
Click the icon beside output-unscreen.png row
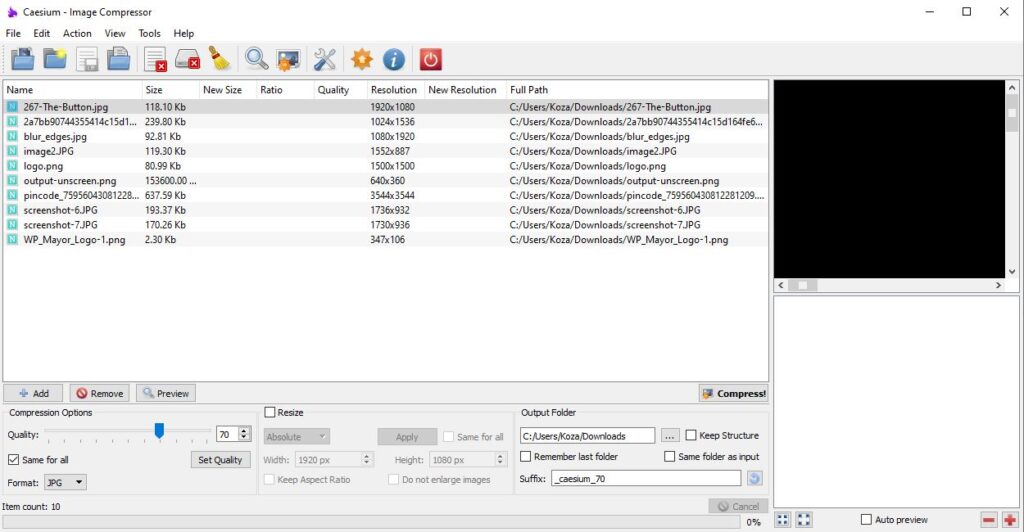pos(12,181)
